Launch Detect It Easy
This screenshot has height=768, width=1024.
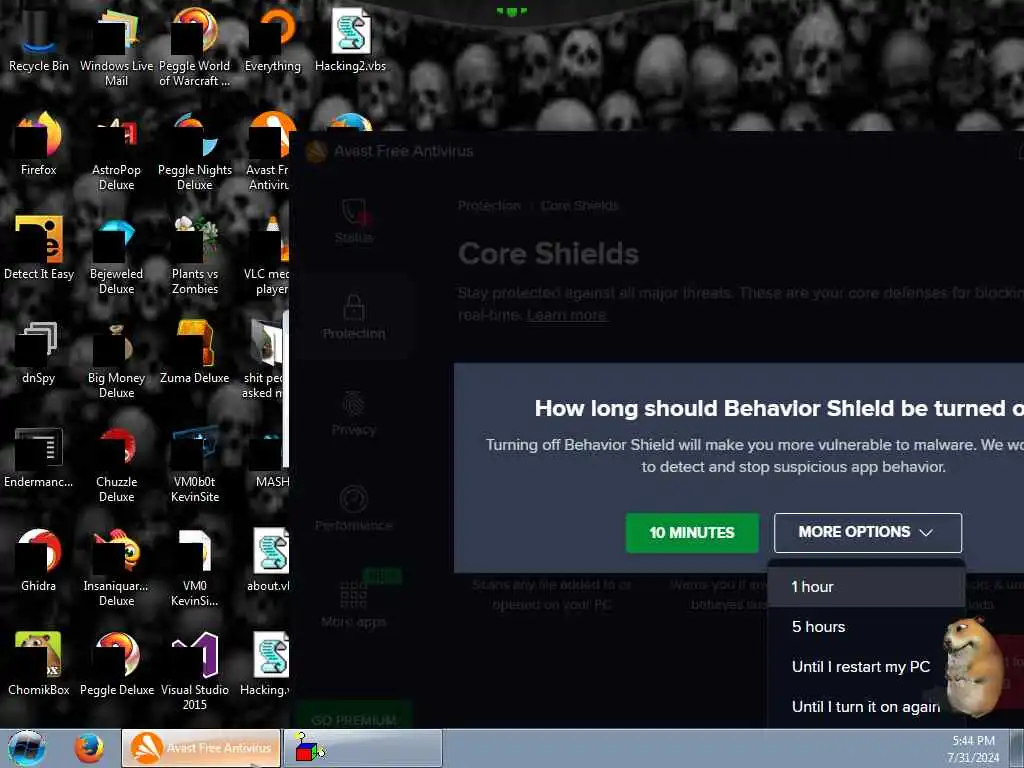38,248
